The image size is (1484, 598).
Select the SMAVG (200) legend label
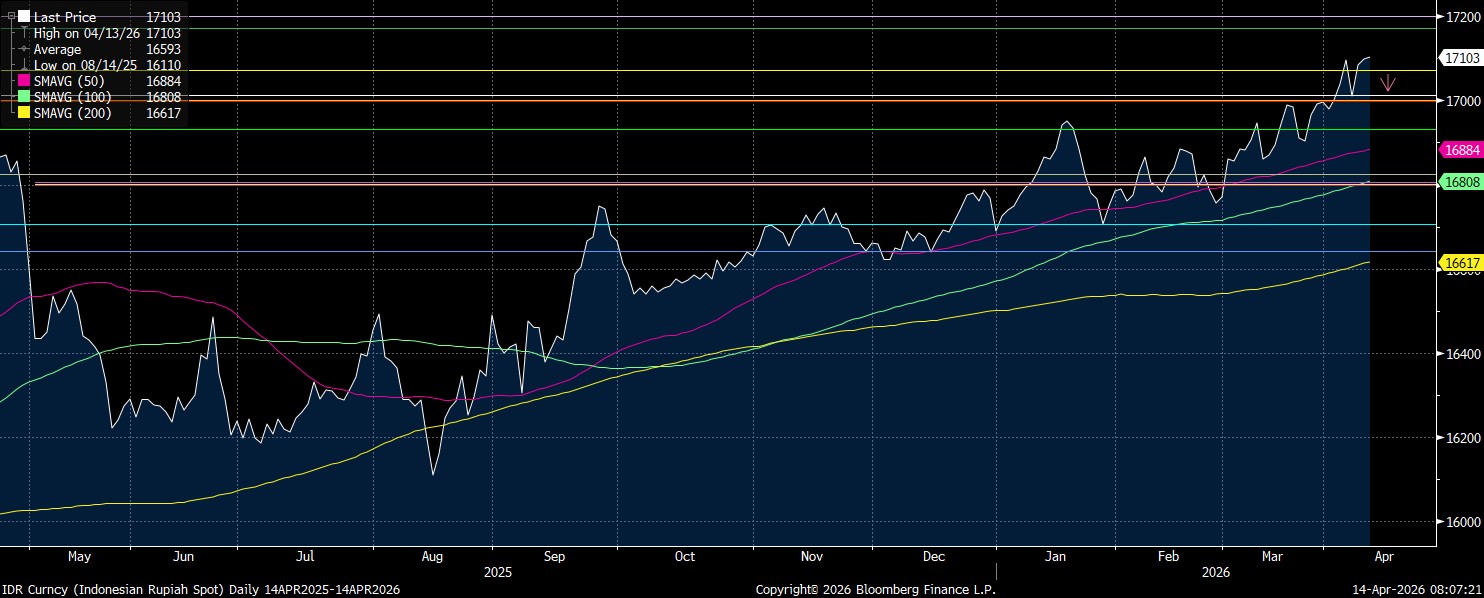pos(72,113)
